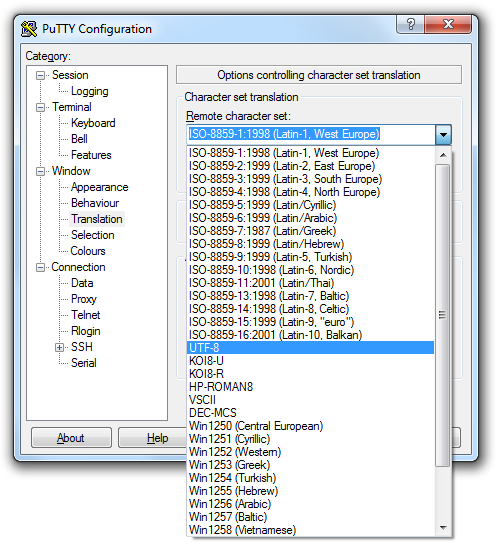This screenshot has width=496, height=553.
Task: Click the Remote character set input field
Action: pyautogui.click(x=311, y=134)
